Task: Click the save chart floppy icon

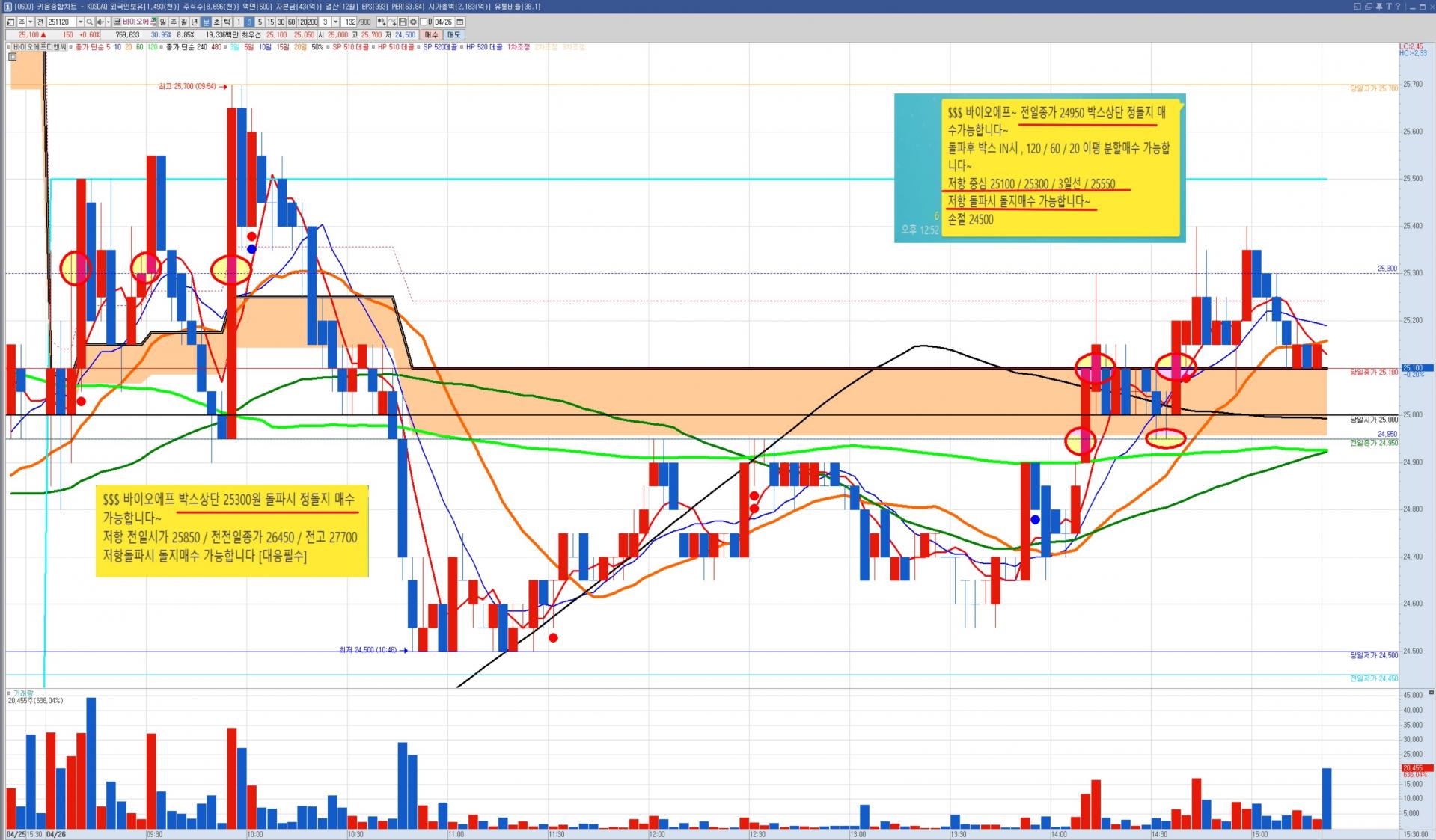Action: 403,22
